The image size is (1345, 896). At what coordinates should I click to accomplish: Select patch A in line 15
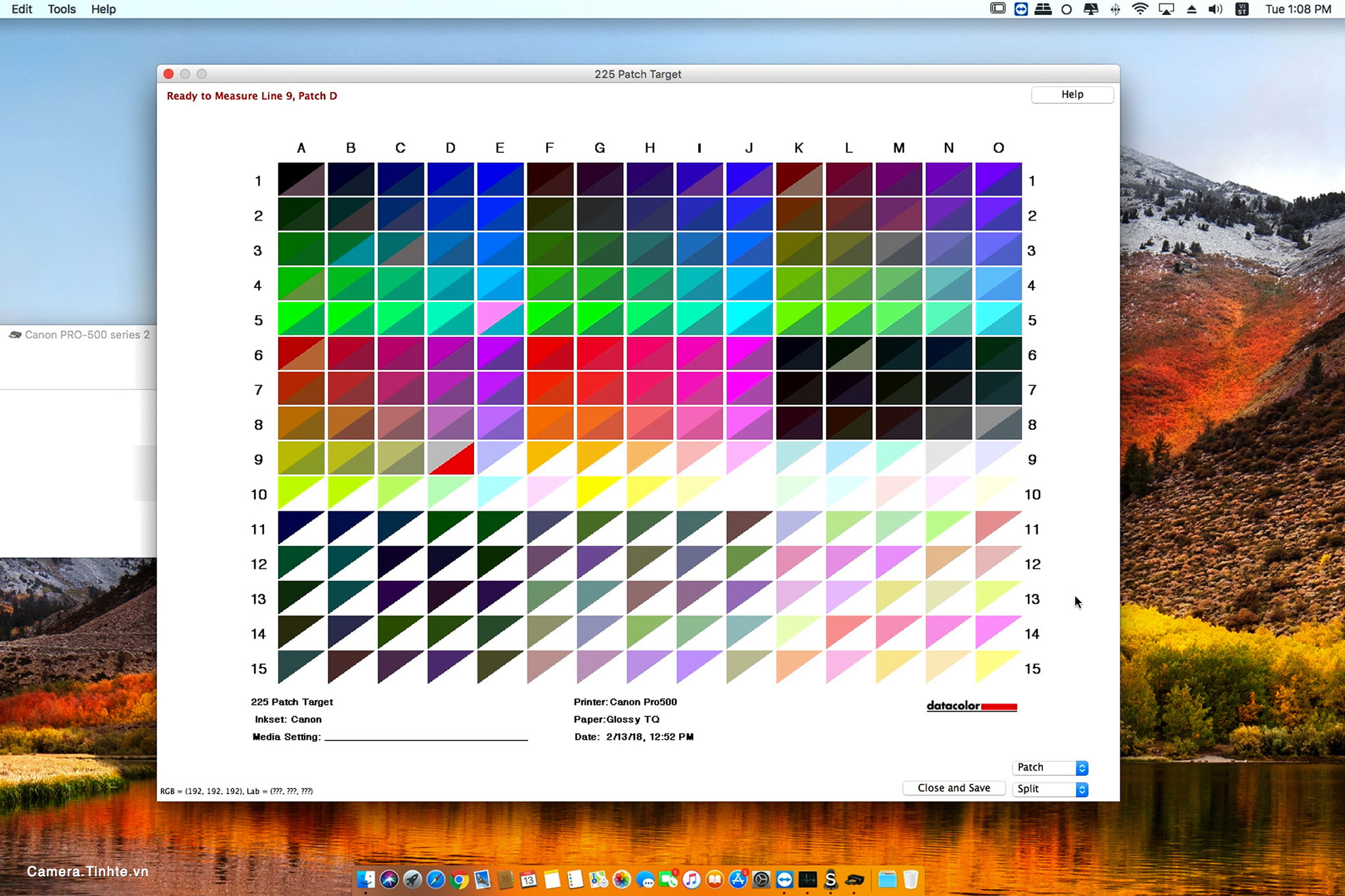tap(301, 667)
